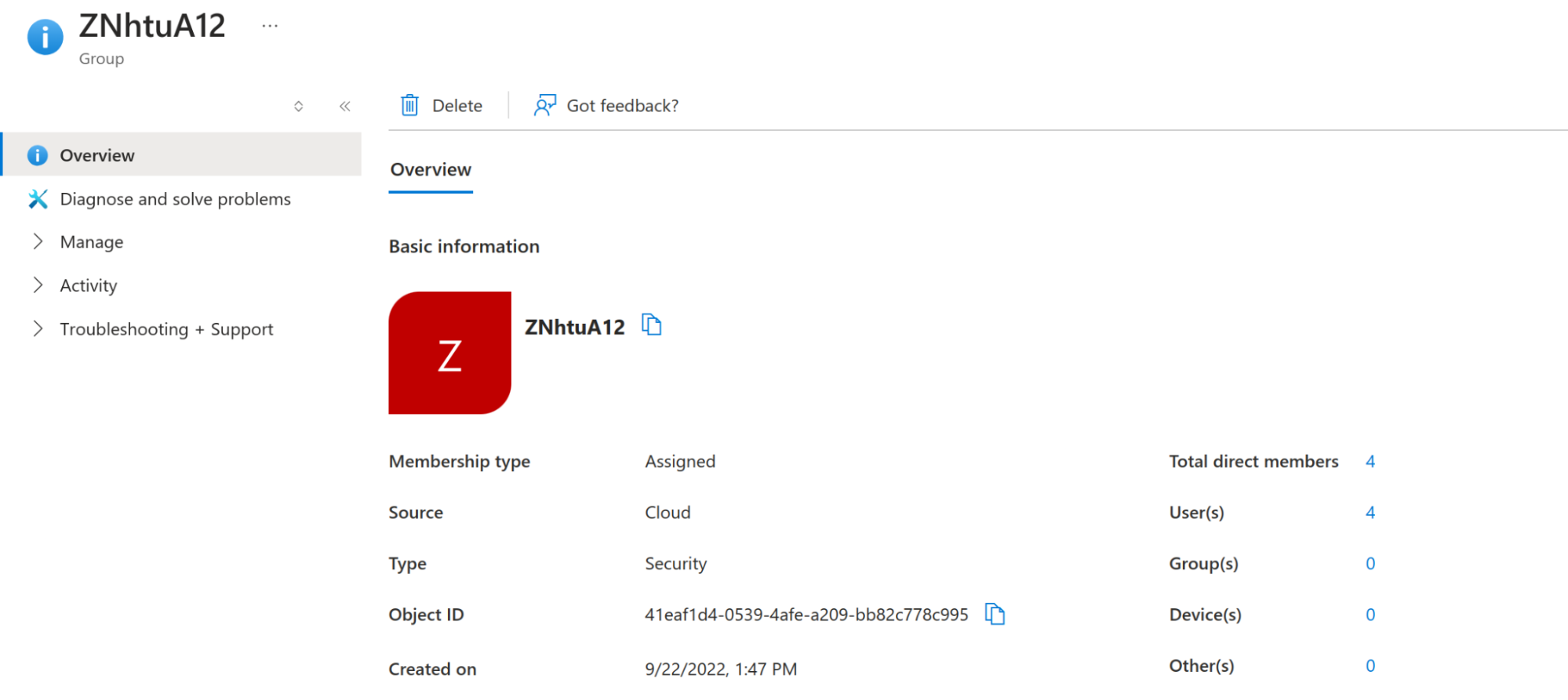Click the blue info icon beside group title

[x=45, y=37]
